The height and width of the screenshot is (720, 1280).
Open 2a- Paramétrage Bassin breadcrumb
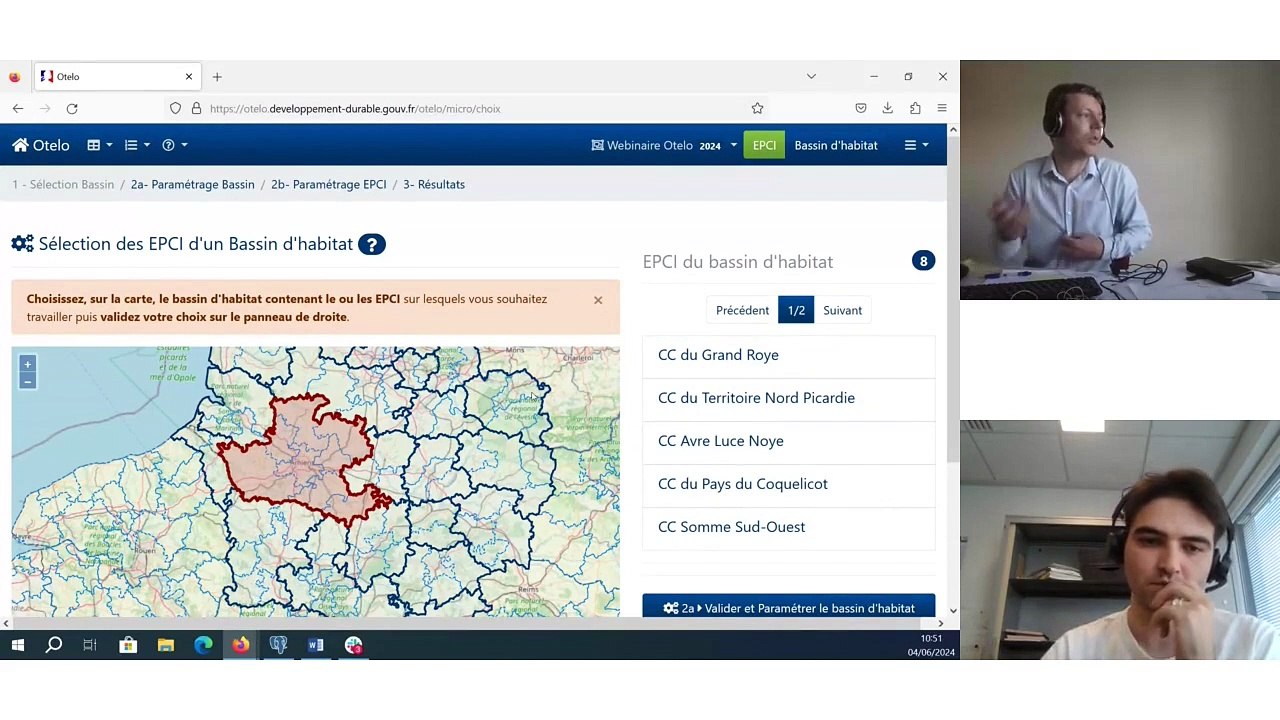pyautogui.click(x=192, y=184)
